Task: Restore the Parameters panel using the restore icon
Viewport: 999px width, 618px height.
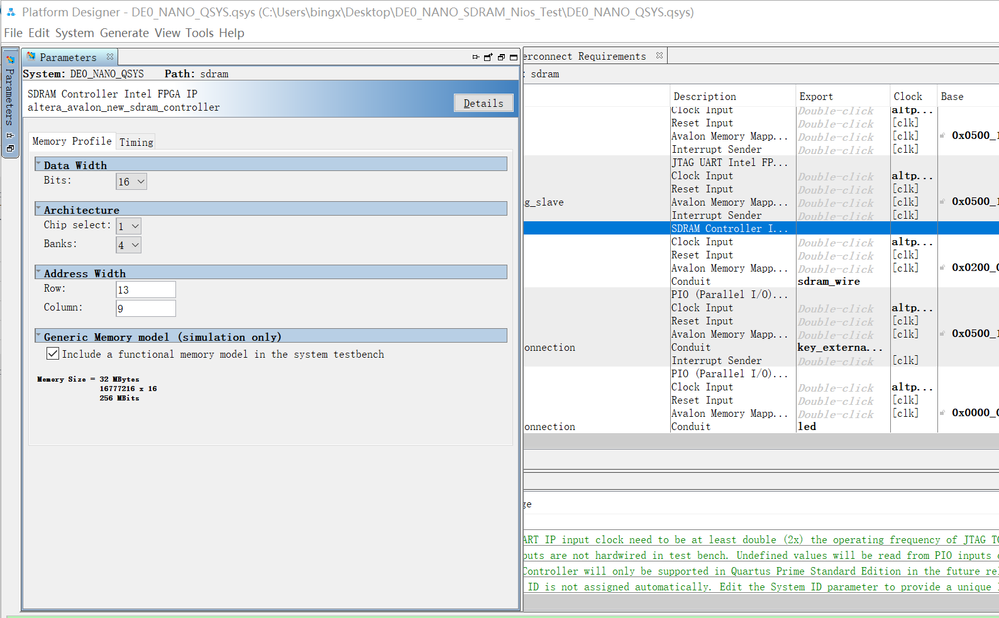Action: pyautogui.click(x=500, y=57)
